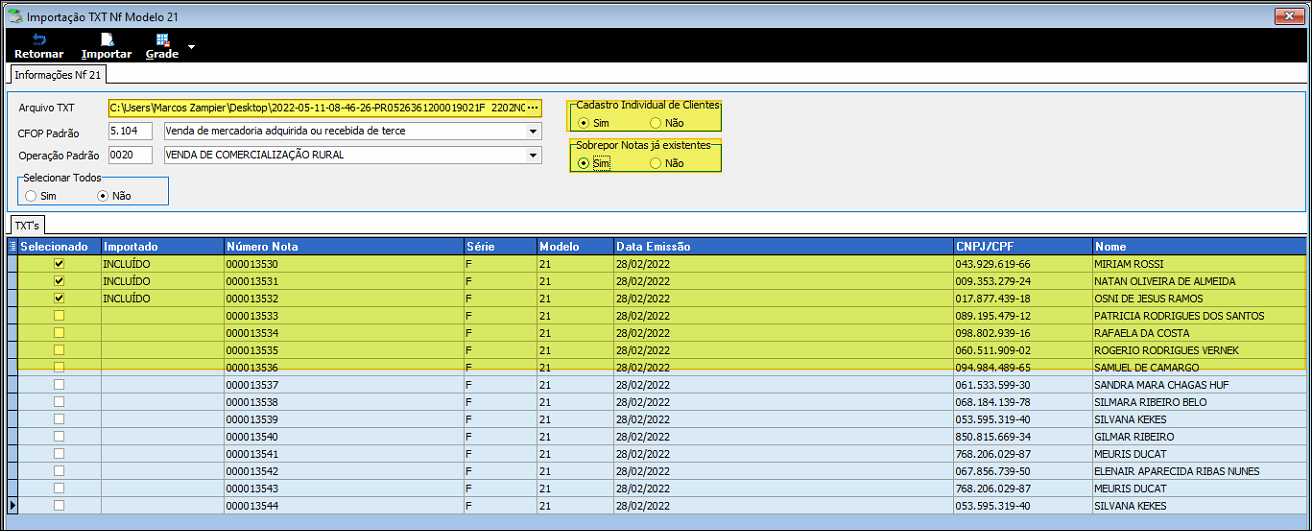Image resolution: width=1312 pixels, height=531 pixels.
Task: Uncheck the checkbox for nota 000013532
Action: [x=59, y=298]
